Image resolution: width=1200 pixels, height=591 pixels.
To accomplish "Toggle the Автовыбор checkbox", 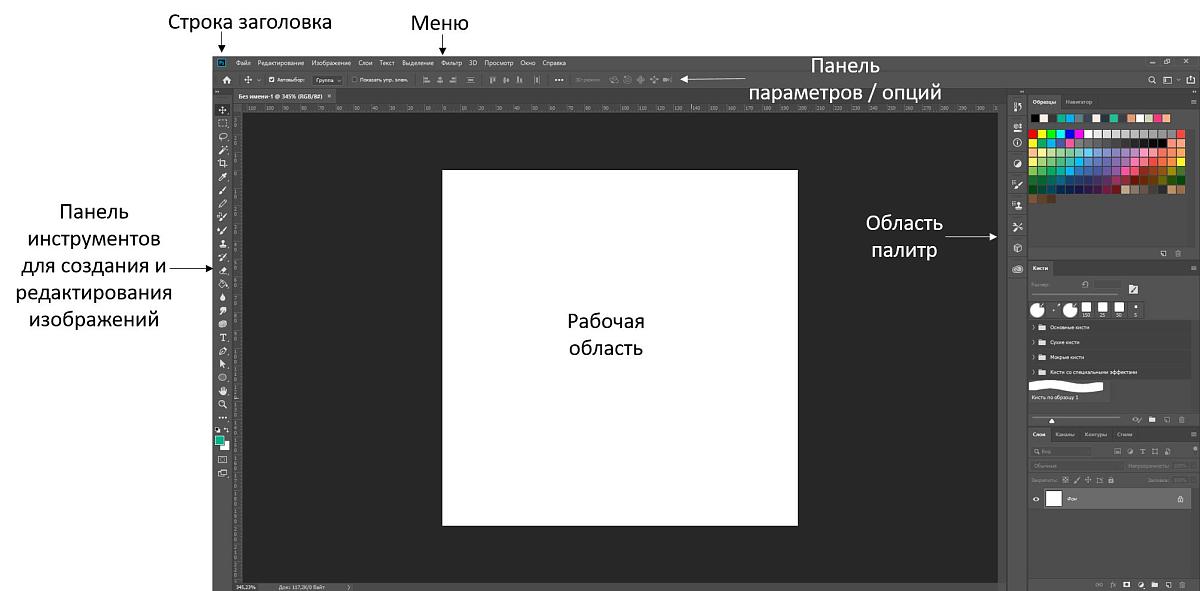I will point(272,80).
